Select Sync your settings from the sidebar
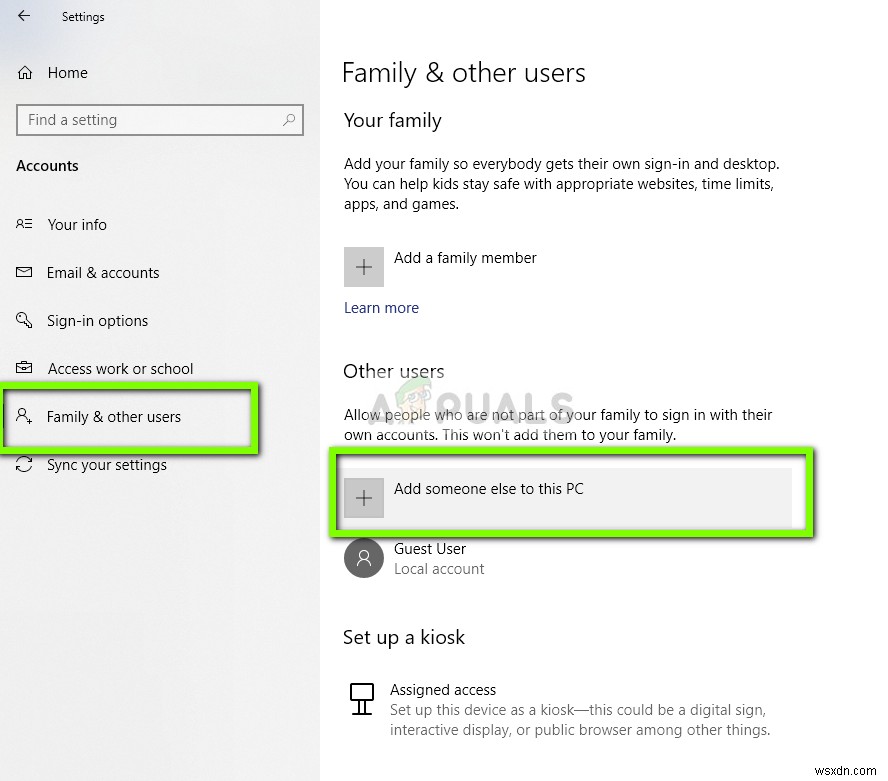888x781 pixels. coord(104,465)
